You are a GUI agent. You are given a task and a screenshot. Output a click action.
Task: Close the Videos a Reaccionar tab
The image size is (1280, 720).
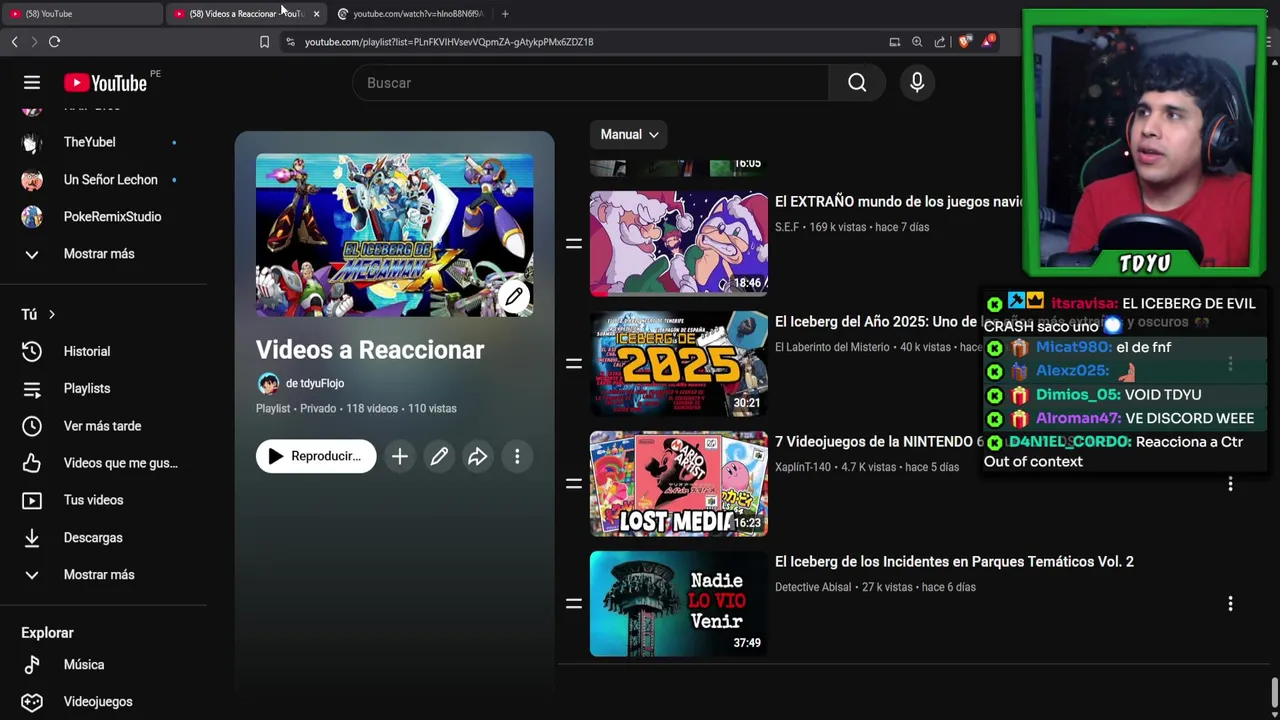coord(316,14)
